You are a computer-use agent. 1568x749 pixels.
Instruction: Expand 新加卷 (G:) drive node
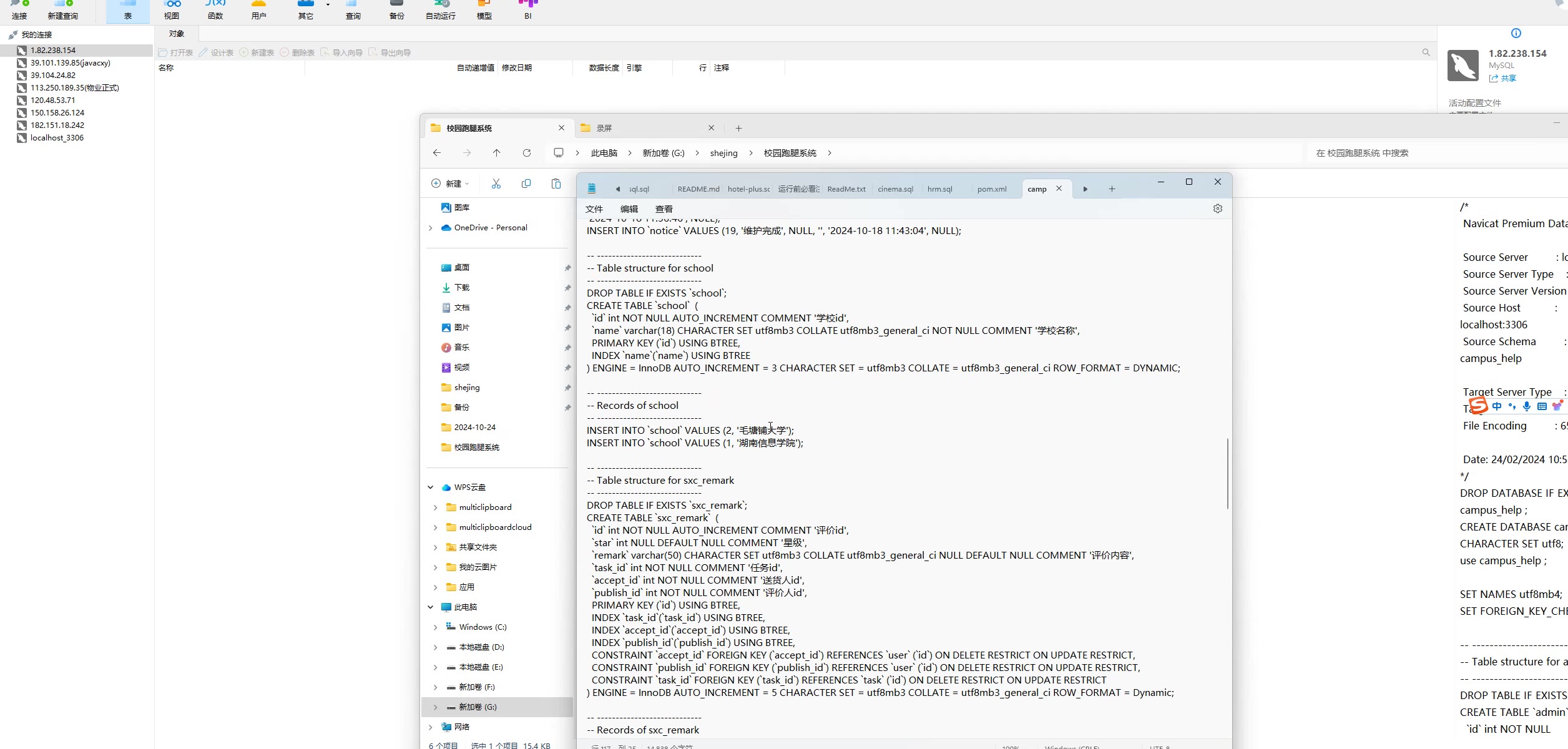tap(435, 707)
